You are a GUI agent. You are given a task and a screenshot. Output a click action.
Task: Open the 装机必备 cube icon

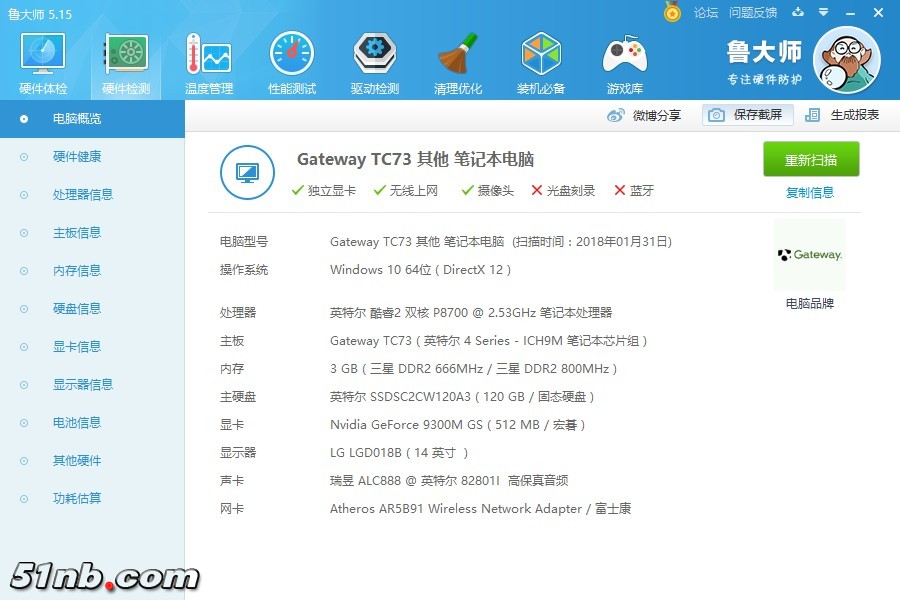[x=541, y=62]
